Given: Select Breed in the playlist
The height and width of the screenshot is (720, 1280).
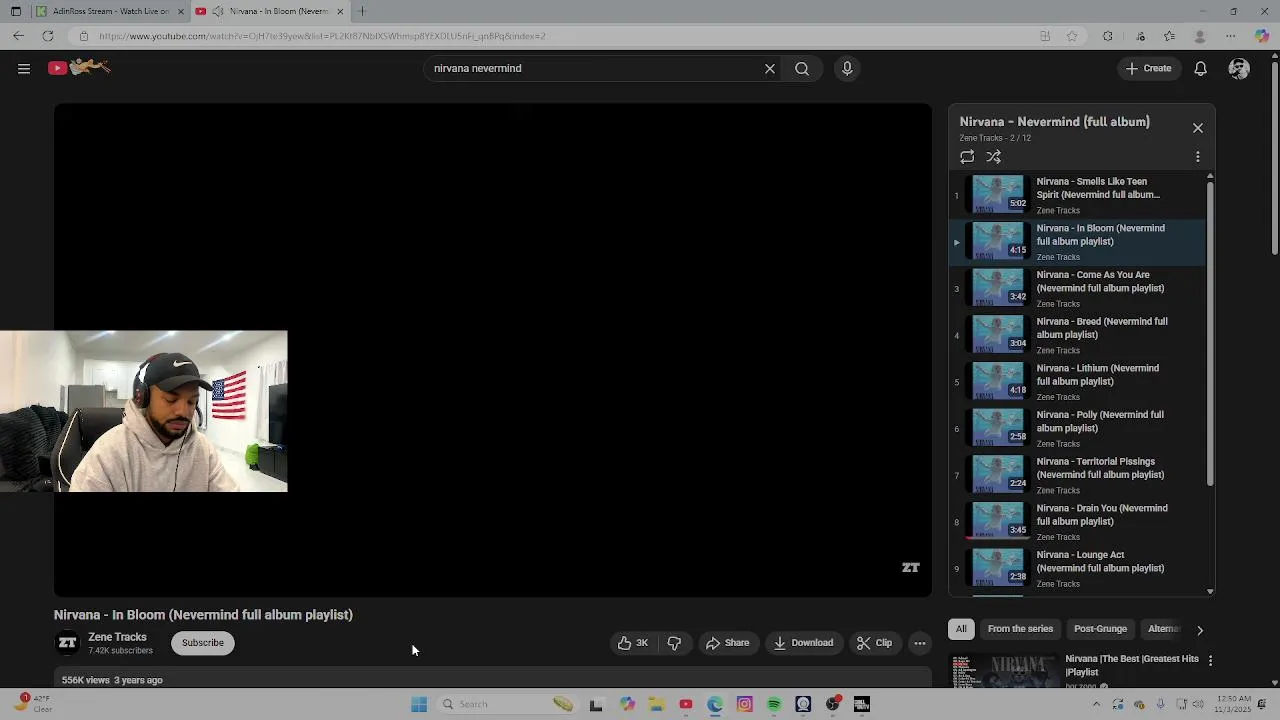Looking at the screenshot, I should [x=1077, y=335].
